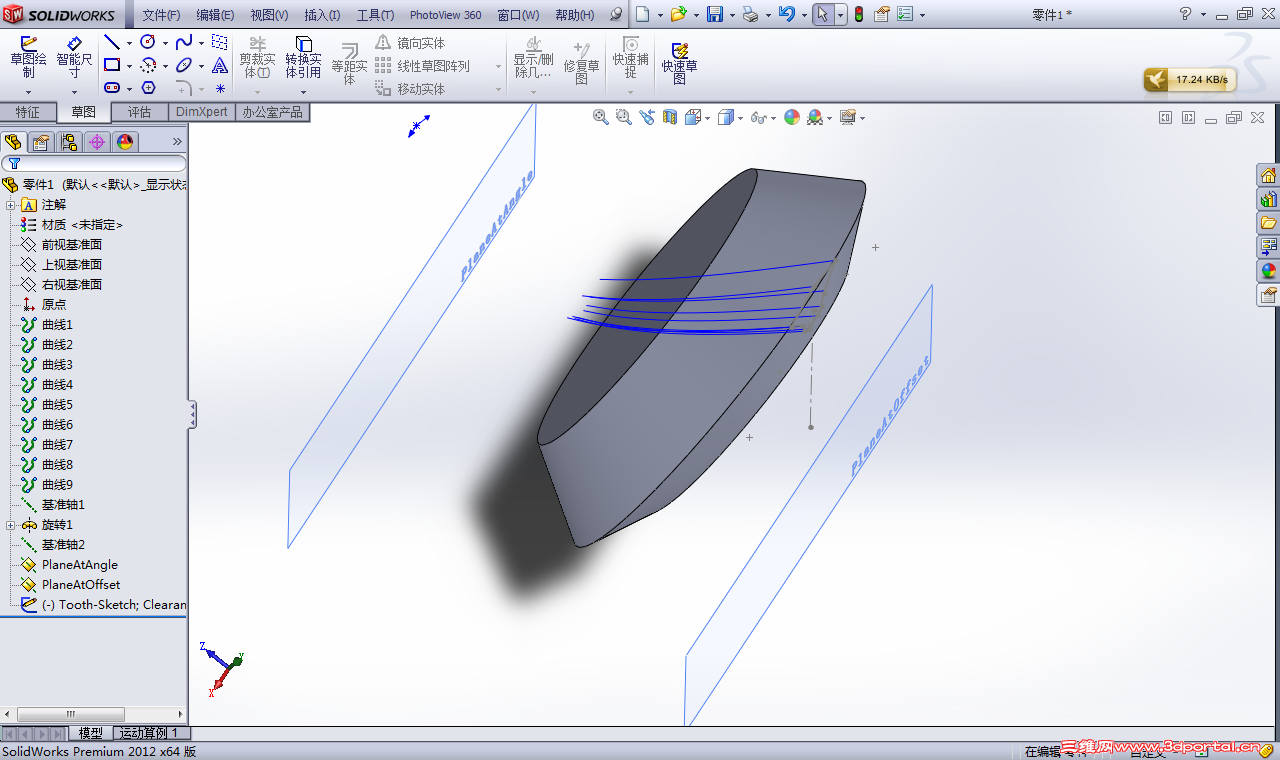
Task: Click the Rebuild traffic light icon
Action: pyautogui.click(x=858, y=14)
